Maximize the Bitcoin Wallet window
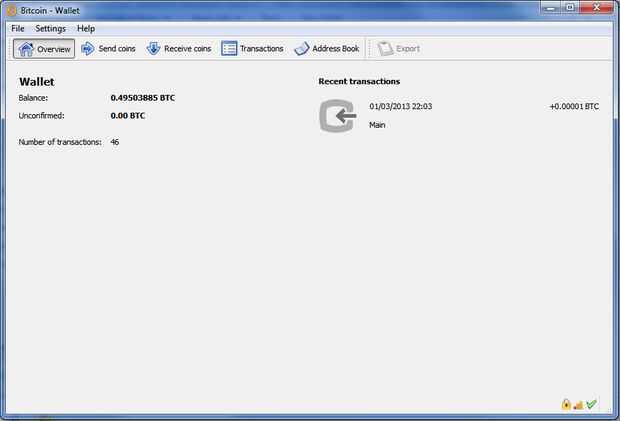This screenshot has height=421, width=620. [570, 8]
